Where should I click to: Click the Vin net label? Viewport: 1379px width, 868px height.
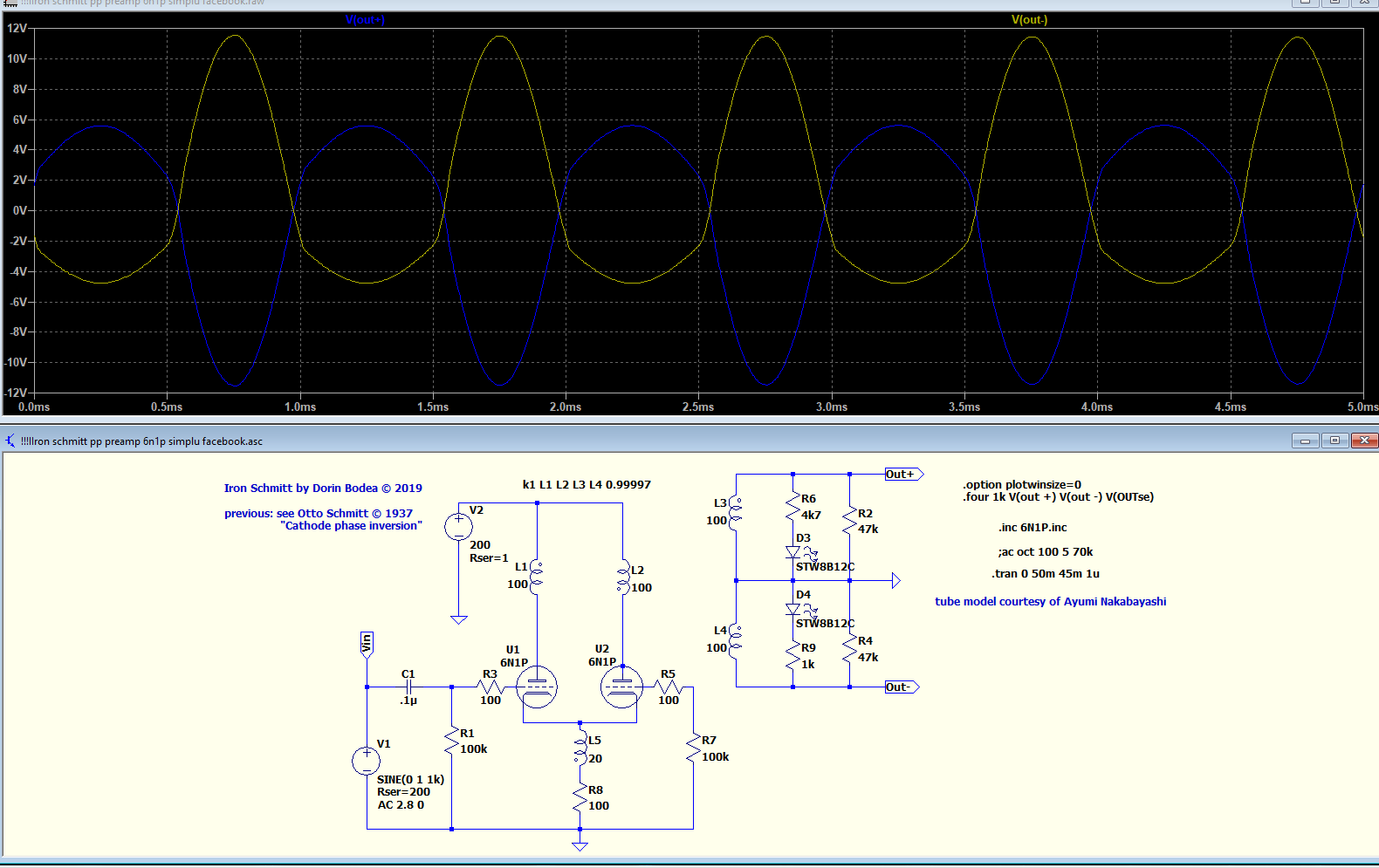click(367, 646)
